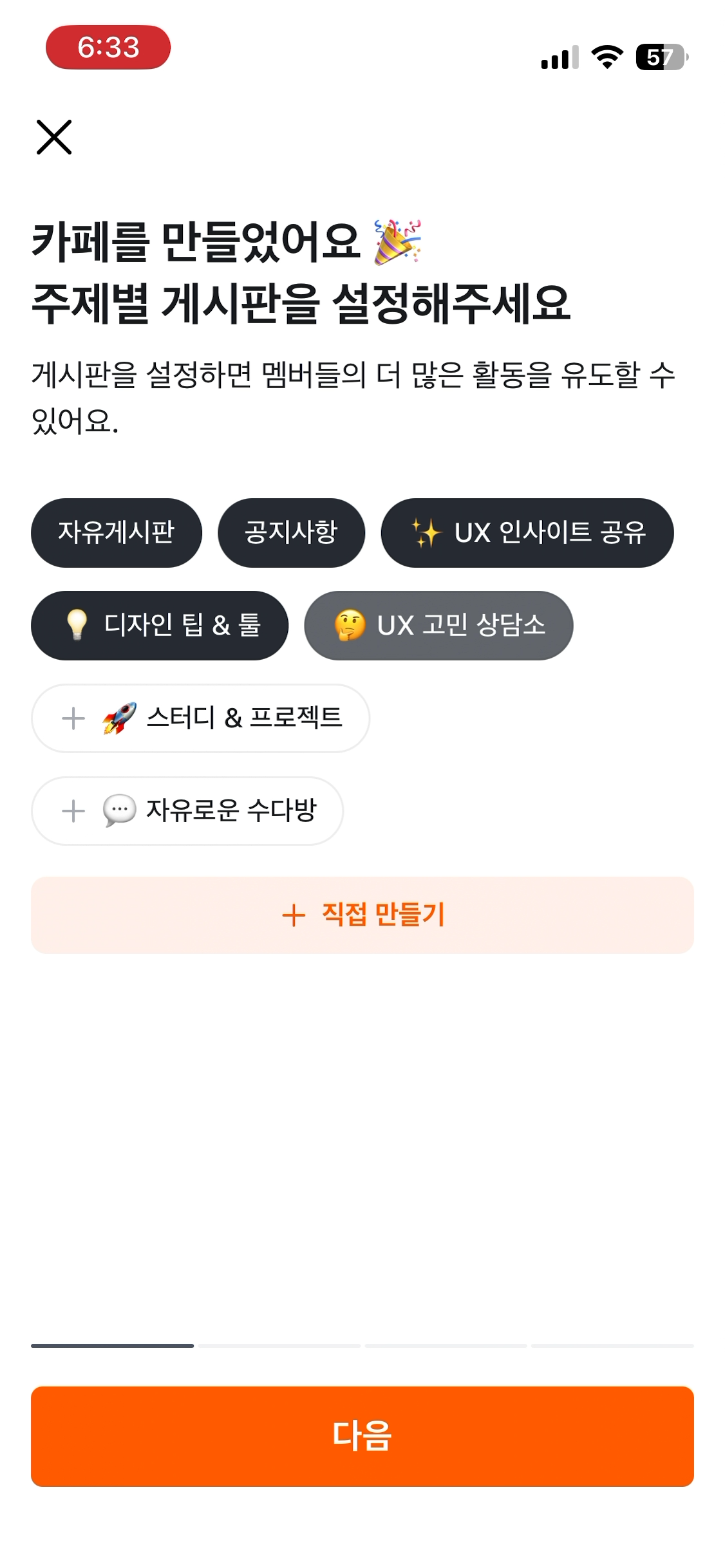Toggle the UX 고민 상담소 chip
Viewport: 725px width, 1568px height.
point(438,625)
